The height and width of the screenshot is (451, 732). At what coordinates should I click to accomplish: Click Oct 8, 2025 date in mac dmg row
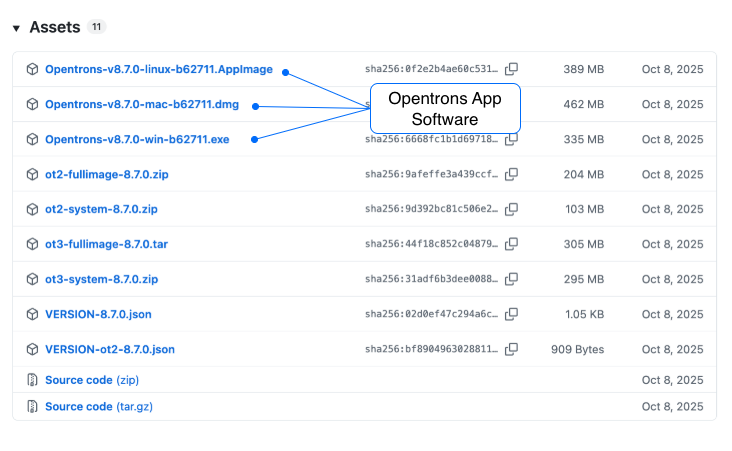coord(672,104)
